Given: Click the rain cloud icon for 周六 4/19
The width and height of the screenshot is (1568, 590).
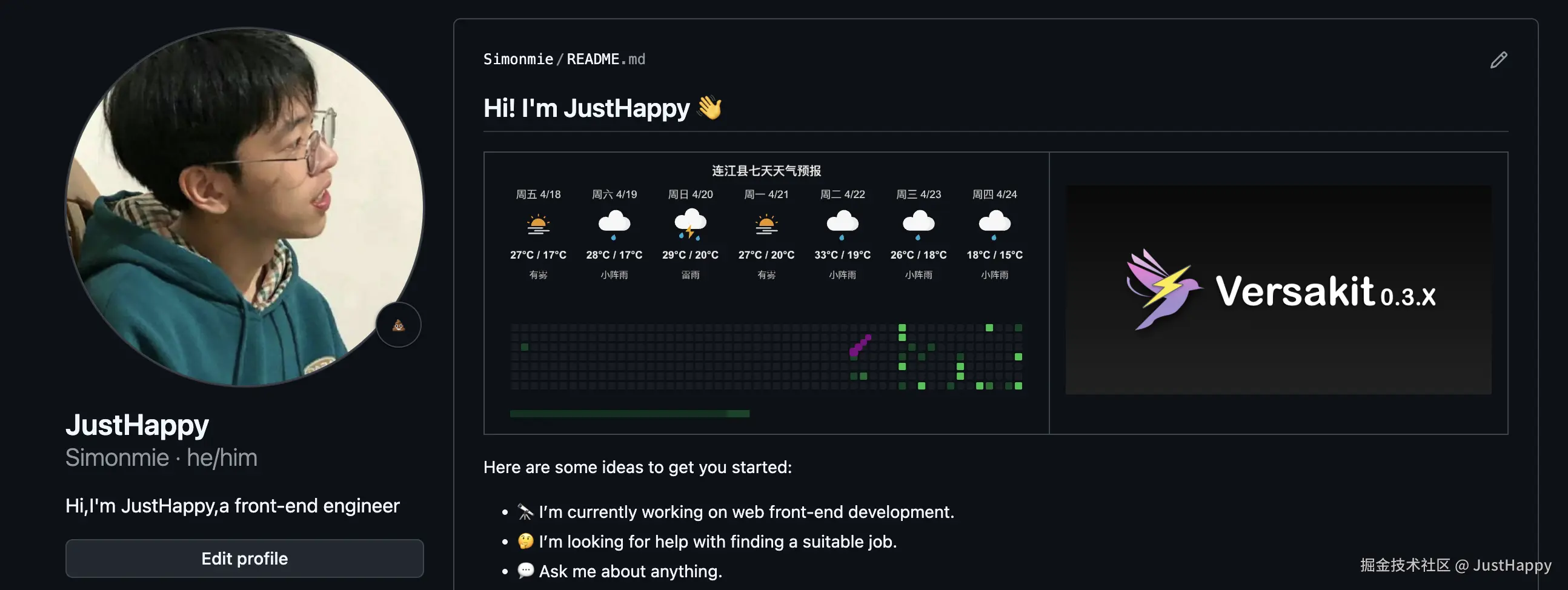Looking at the screenshot, I should click(614, 224).
